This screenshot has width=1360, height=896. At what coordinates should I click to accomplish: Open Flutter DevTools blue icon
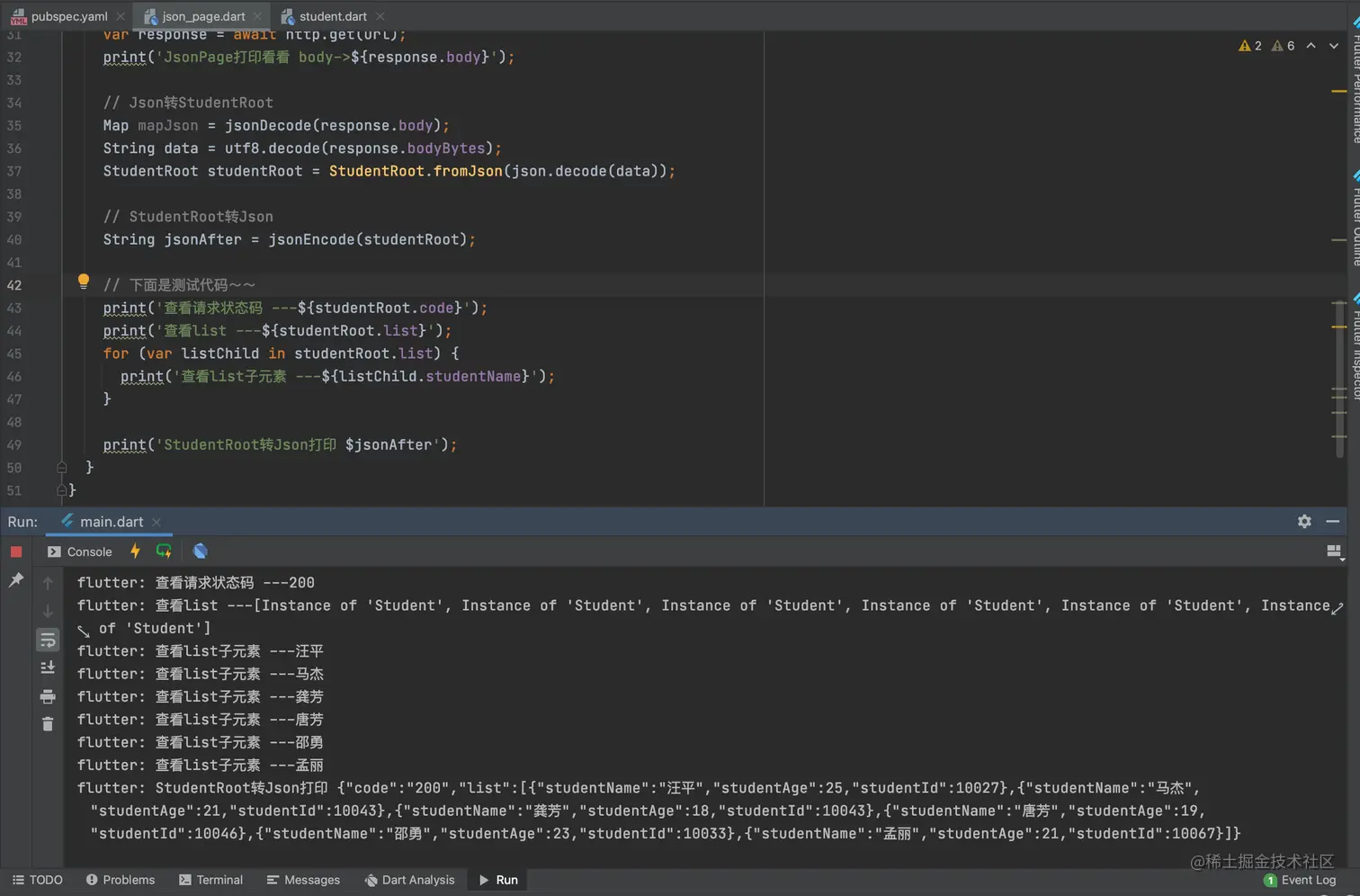(x=200, y=551)
